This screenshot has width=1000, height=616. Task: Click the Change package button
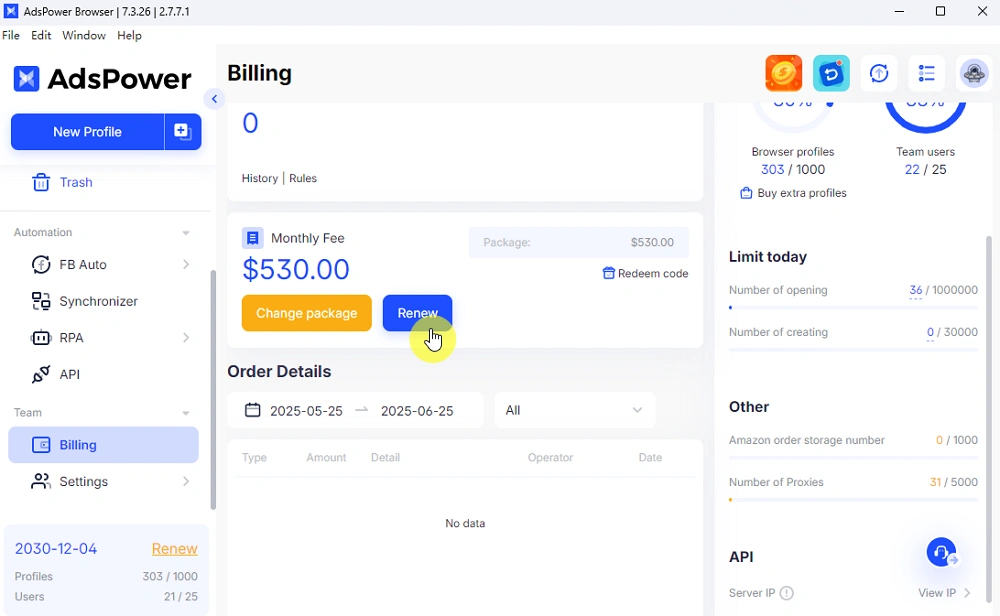click(x=307, y=313)
